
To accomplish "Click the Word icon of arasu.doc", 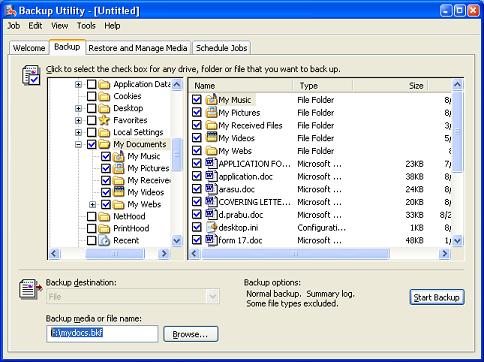I will coord(210,189).
